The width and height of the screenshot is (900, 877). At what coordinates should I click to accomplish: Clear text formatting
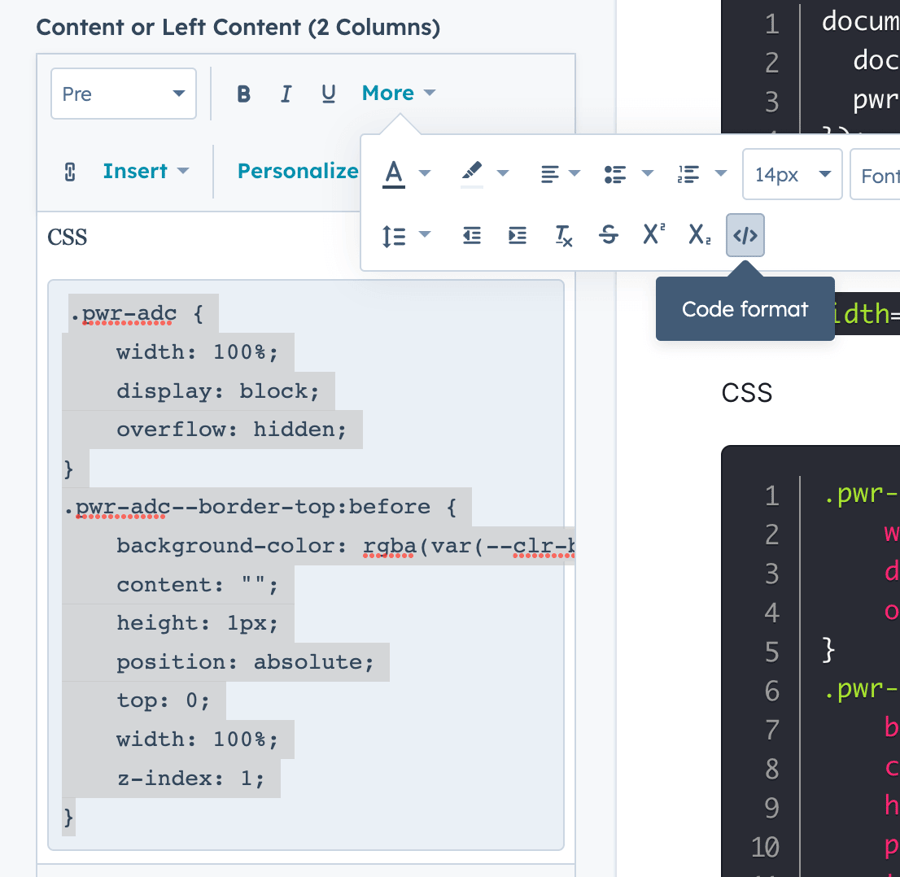click(562, 235)
